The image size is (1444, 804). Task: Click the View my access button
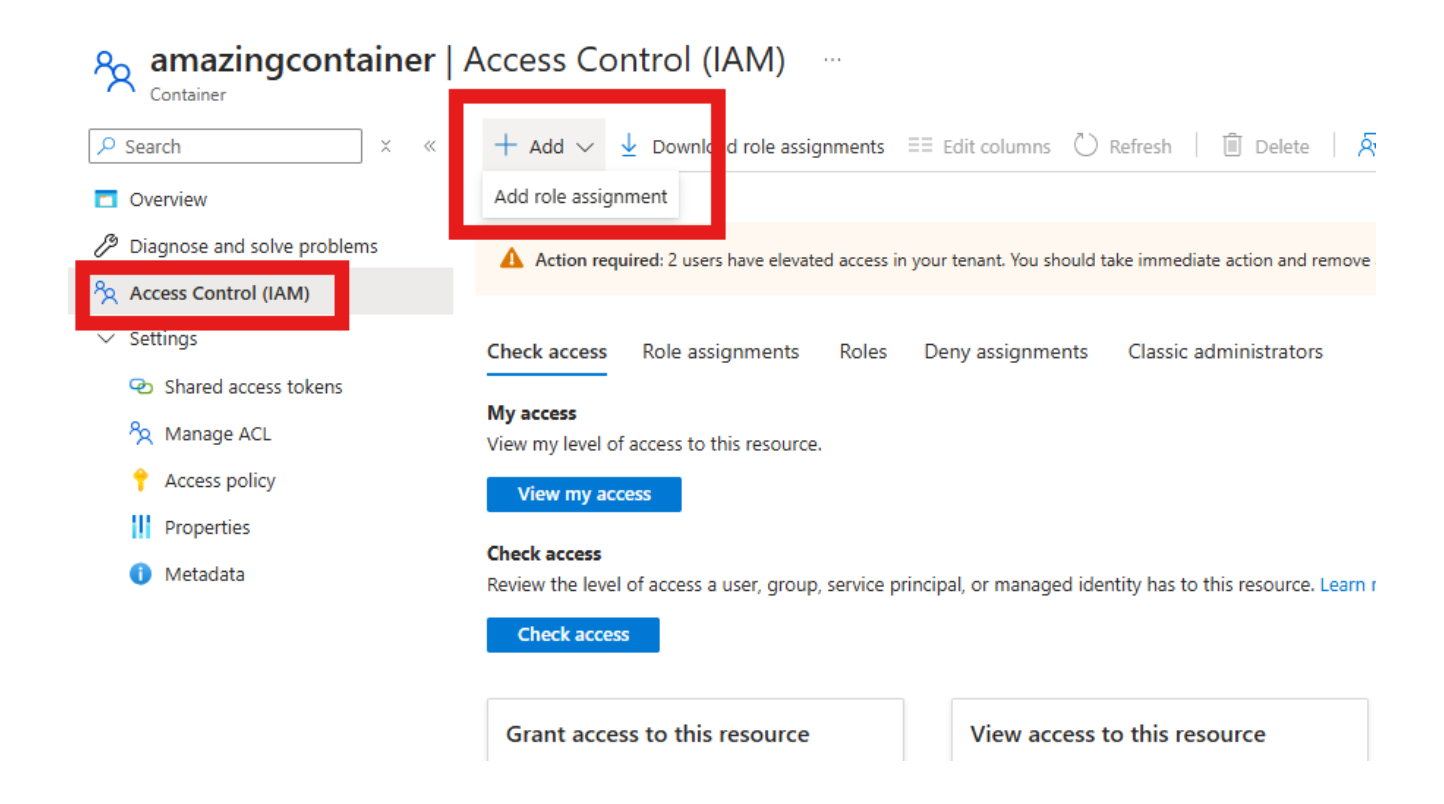584,494
